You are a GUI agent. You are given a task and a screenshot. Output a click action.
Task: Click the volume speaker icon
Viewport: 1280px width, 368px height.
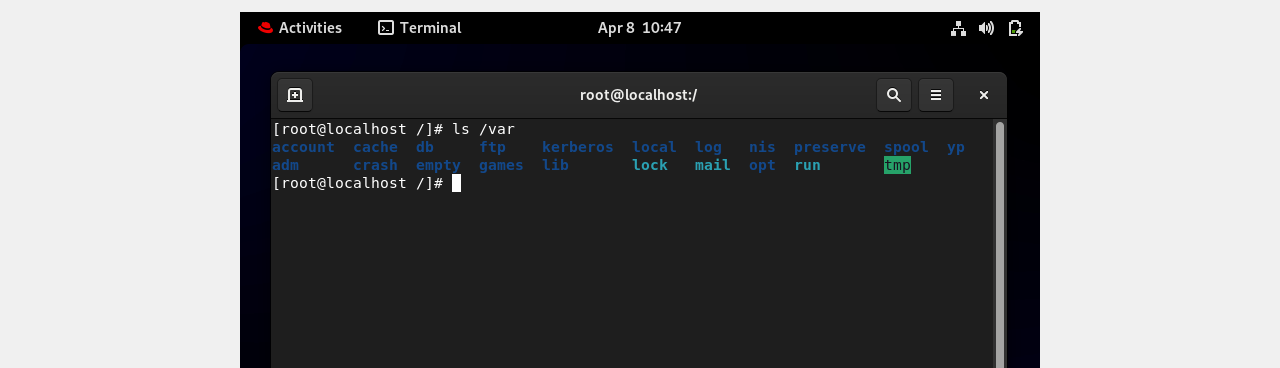(x=986, y=28)
